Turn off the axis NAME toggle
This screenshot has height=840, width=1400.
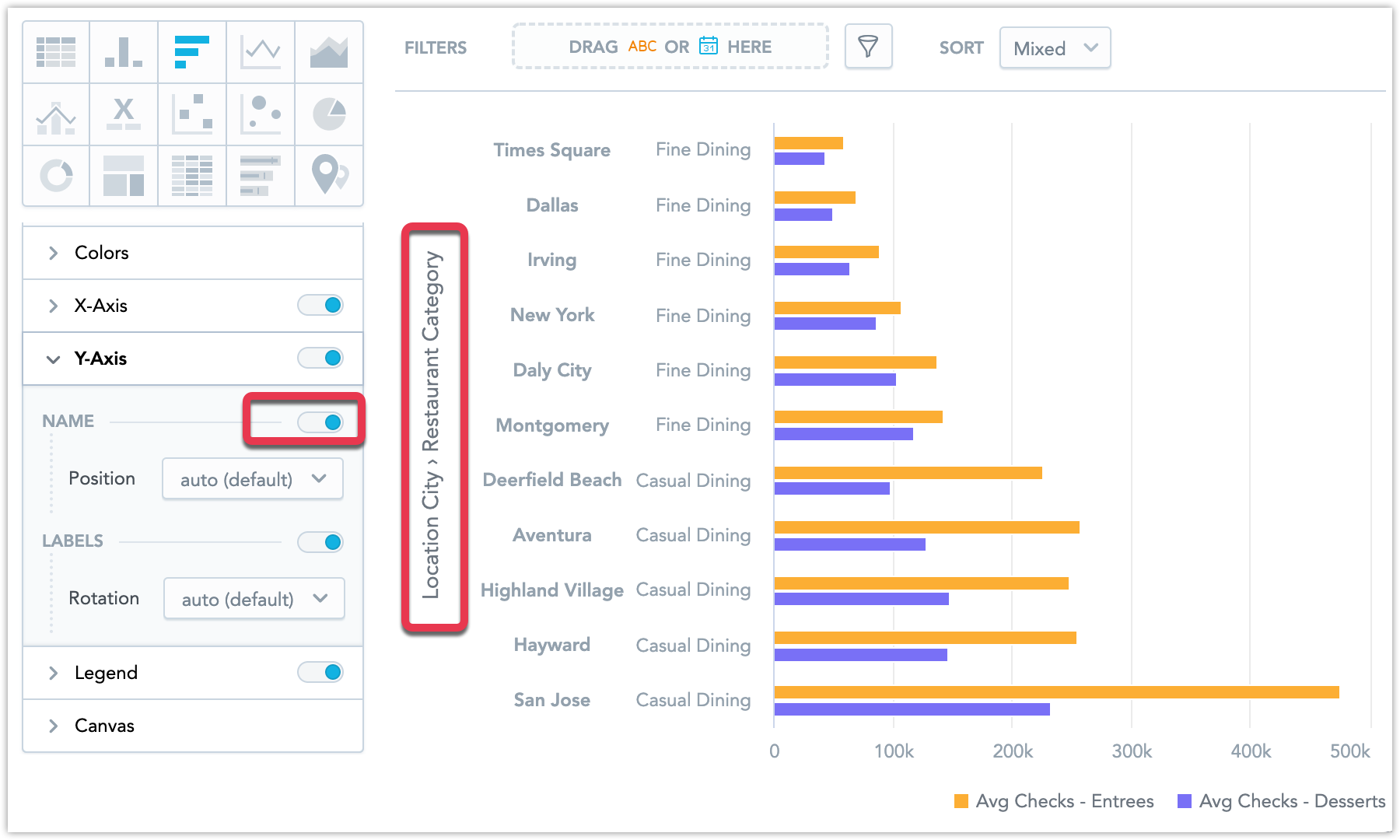[320, 422]
